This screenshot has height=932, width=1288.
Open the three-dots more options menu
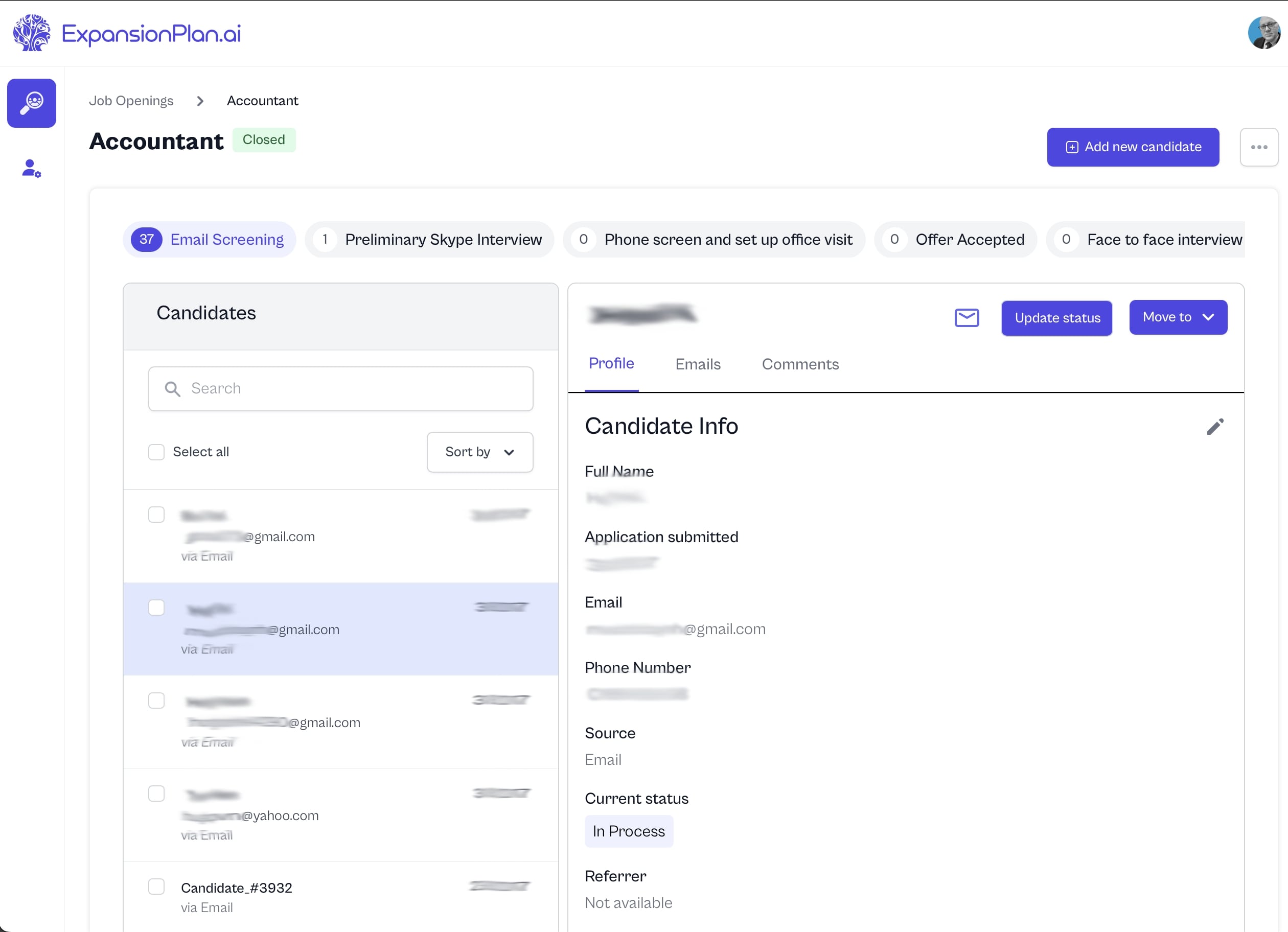pyautogui.click(x=1258, y=147)
